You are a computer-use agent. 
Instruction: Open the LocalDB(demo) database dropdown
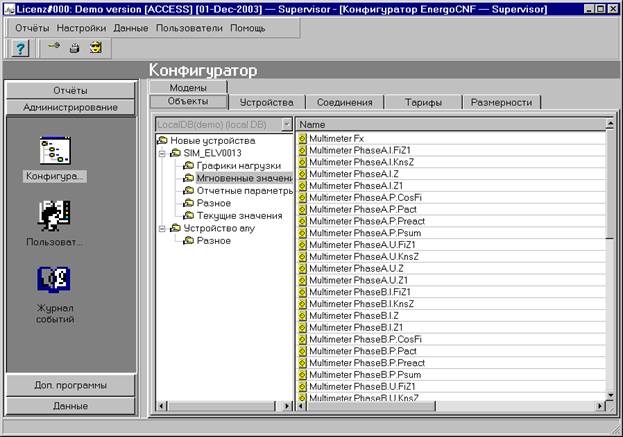click(x=286, y=124)
